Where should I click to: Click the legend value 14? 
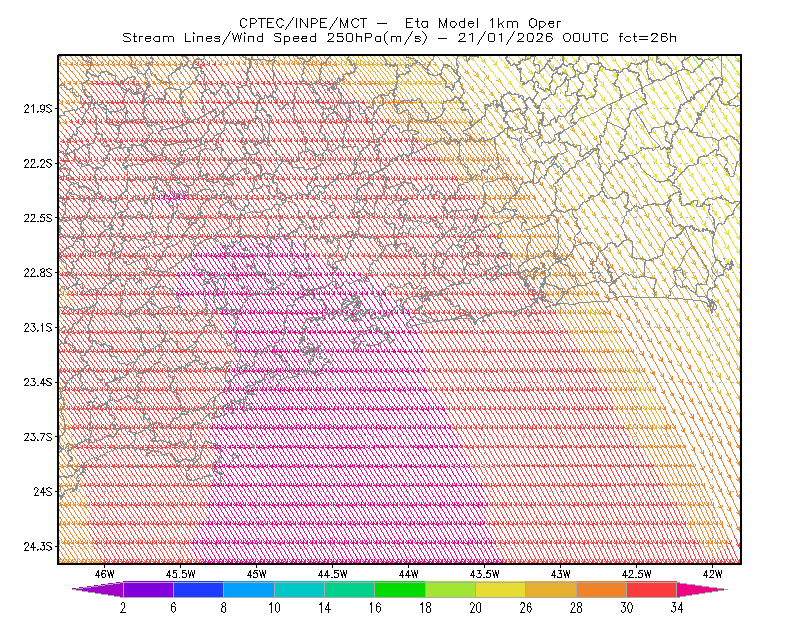pyautogui.click(x=324, y=608)
